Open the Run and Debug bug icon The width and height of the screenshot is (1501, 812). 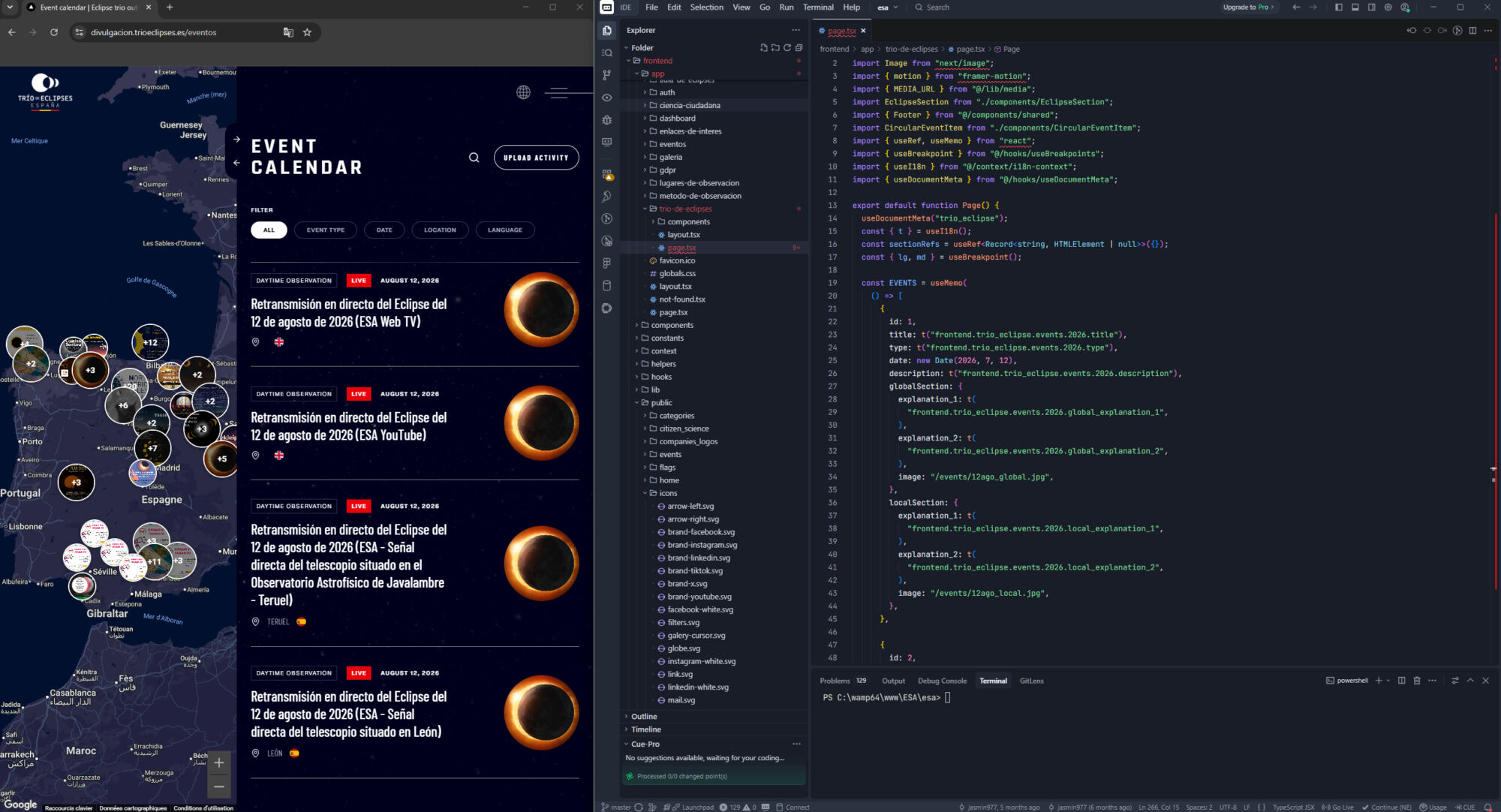(607, 120)
